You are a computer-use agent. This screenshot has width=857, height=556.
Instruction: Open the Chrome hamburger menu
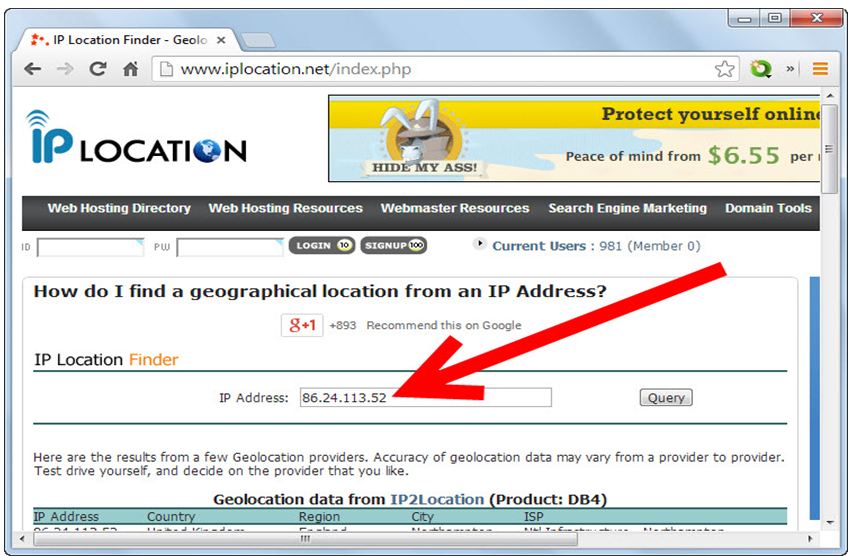(820, 69)
